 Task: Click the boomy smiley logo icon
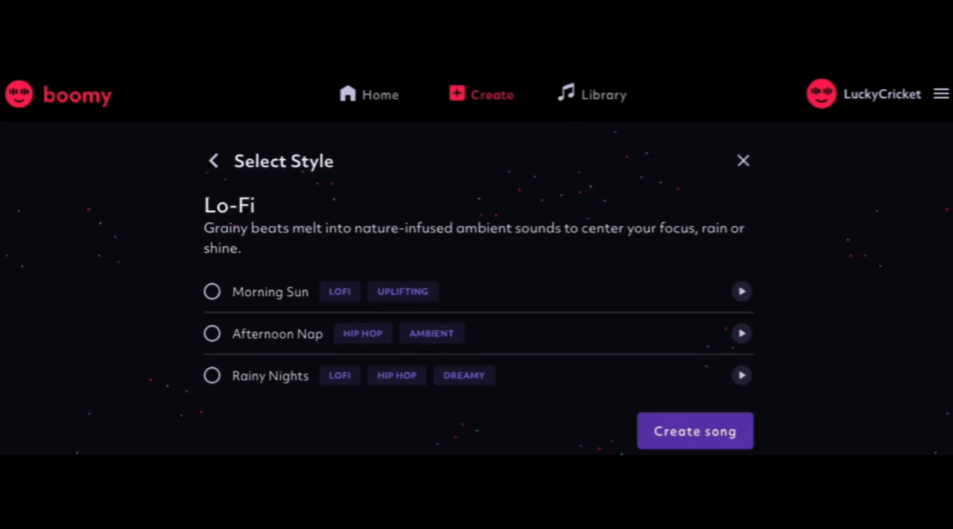tap(19, 94)
